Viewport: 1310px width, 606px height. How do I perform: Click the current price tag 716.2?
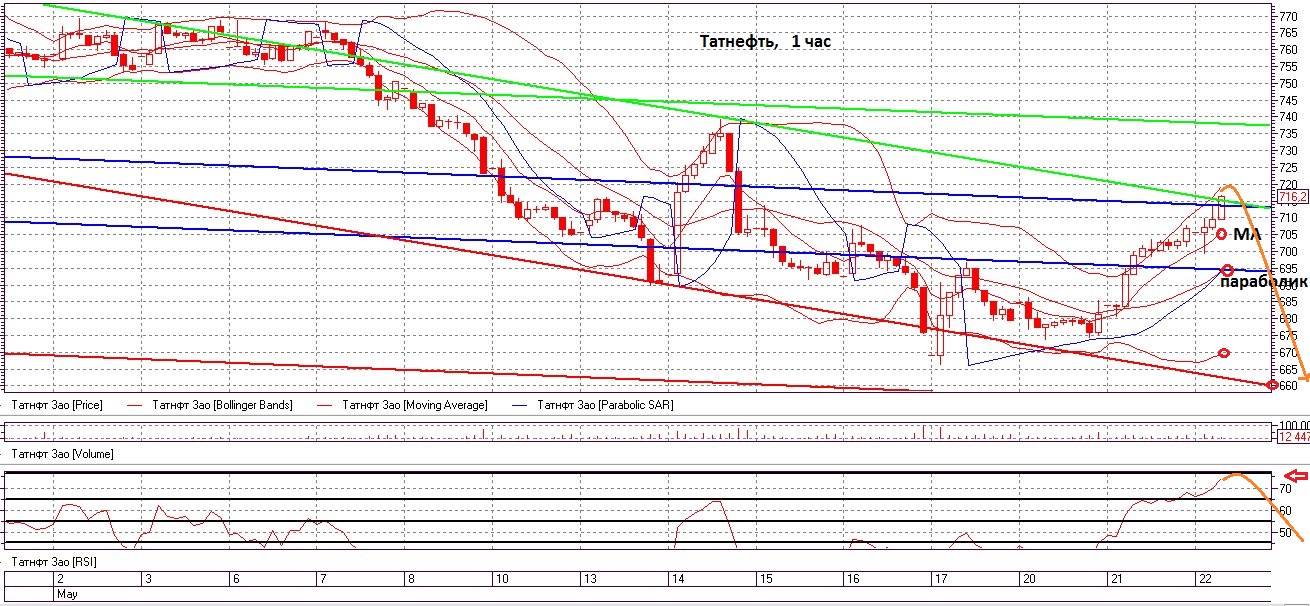pos(1293,198)
